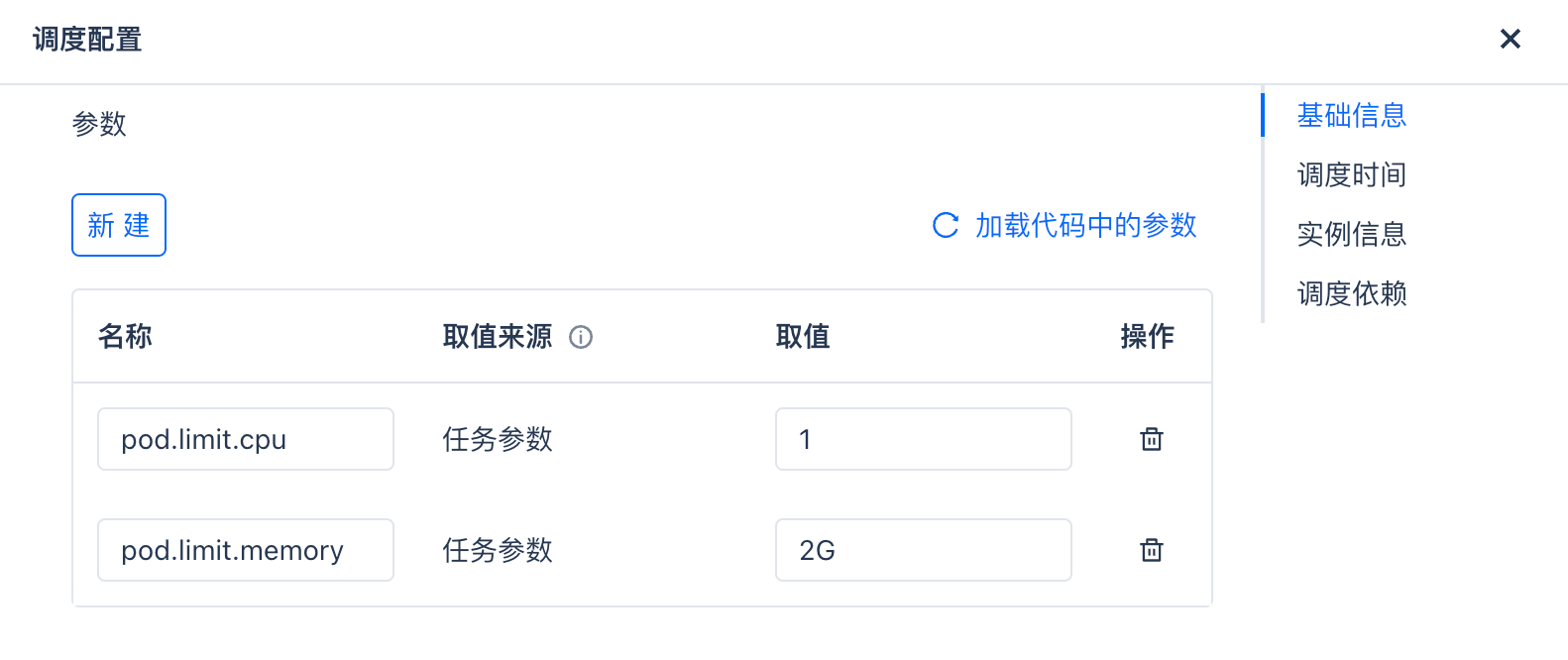
Task: Click the value field containing 2G
Action: (923, 550)
